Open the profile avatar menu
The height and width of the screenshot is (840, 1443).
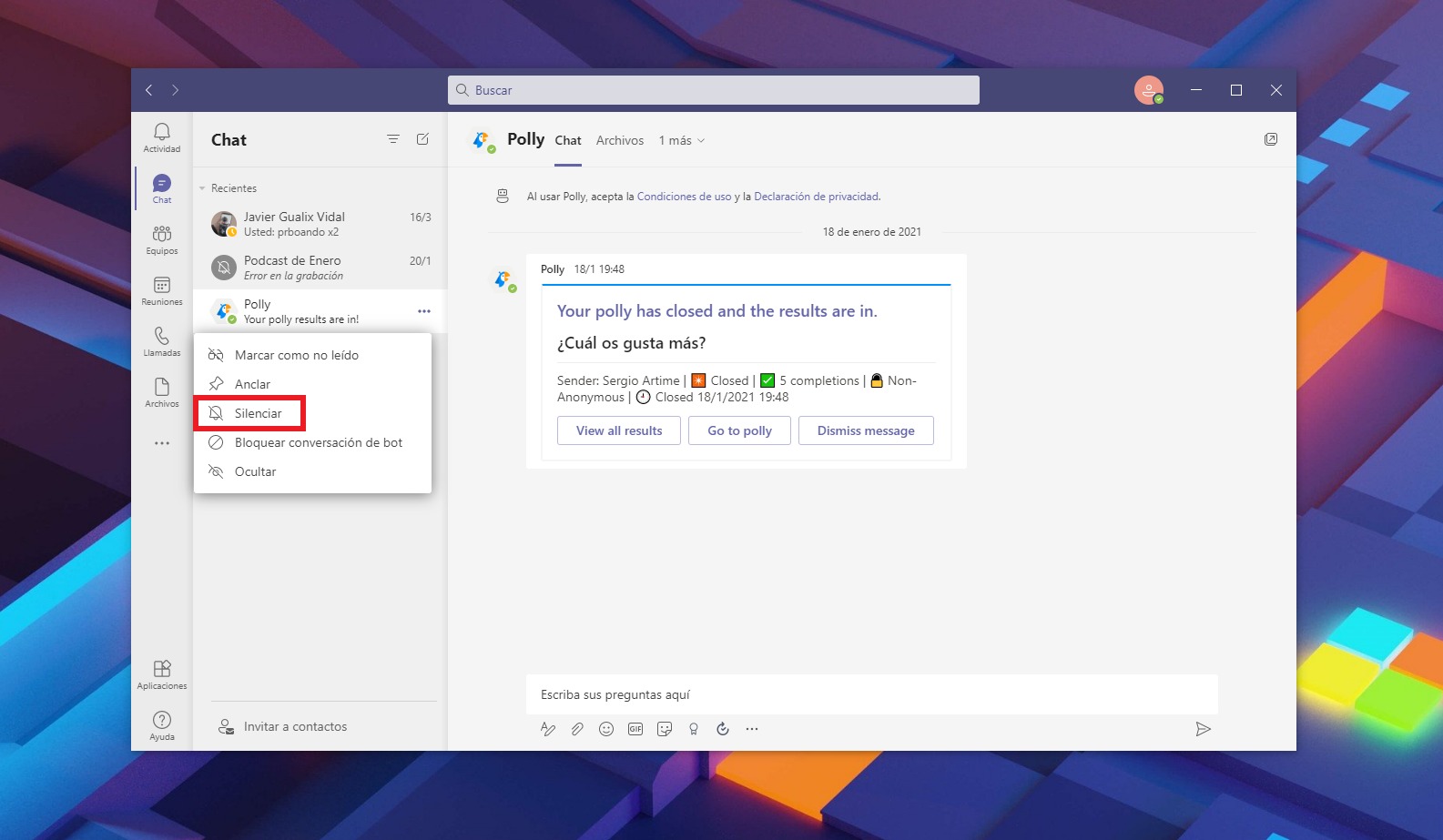tap(1149, 90)
